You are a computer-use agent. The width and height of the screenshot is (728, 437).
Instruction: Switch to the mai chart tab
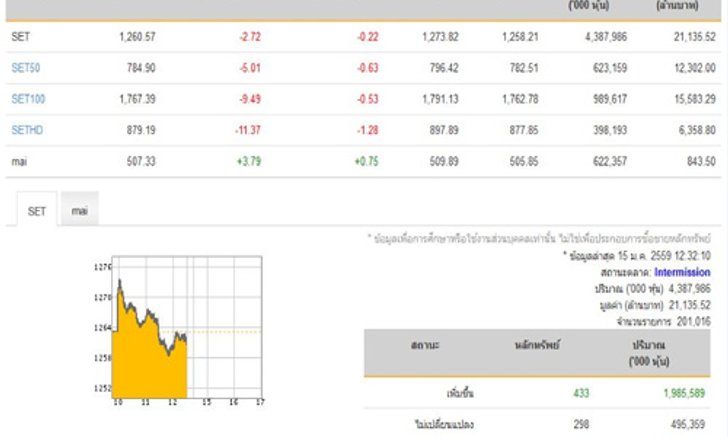[79, 211]
